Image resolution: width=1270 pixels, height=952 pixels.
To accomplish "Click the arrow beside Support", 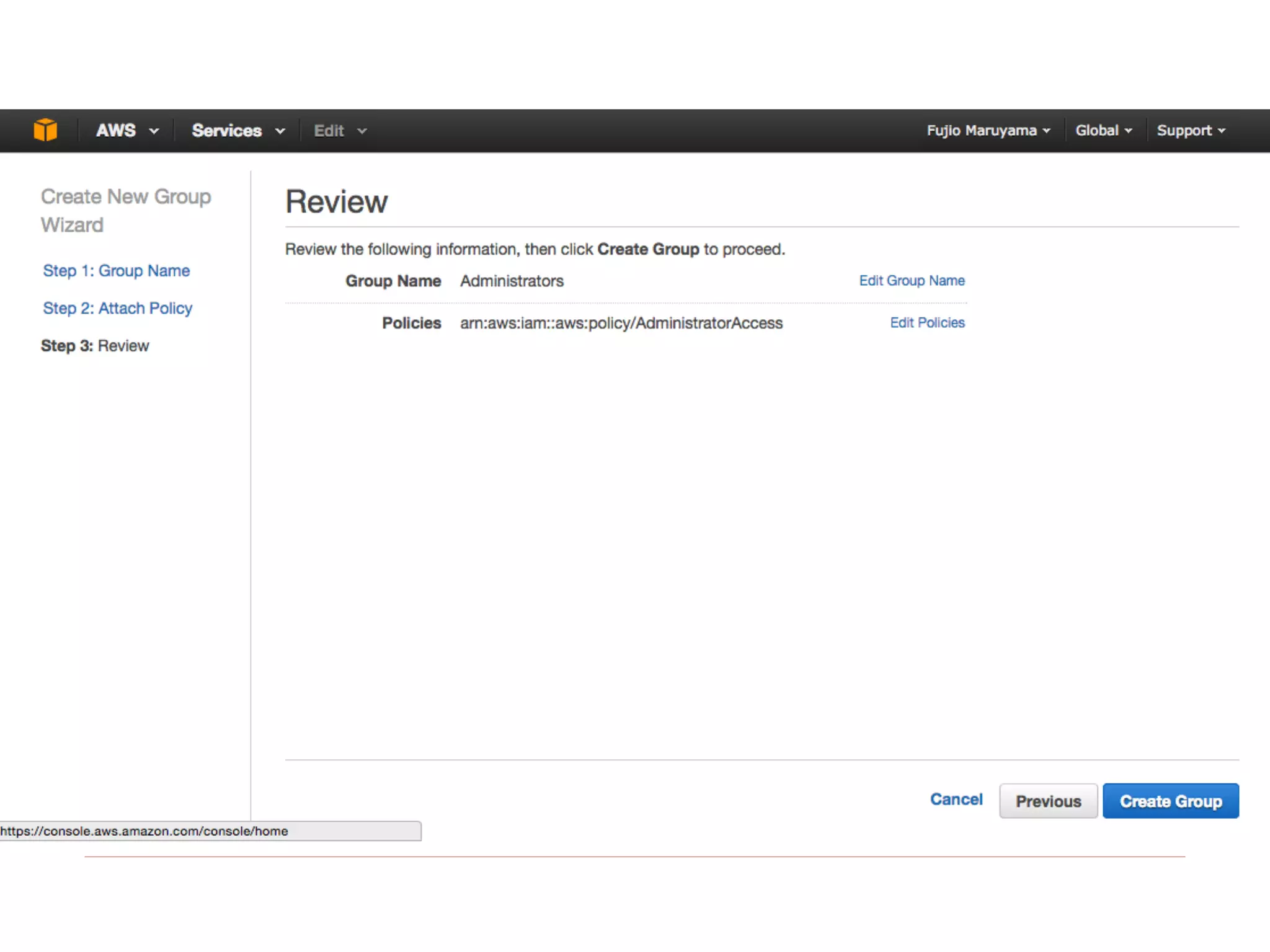I will (1222, 131).
